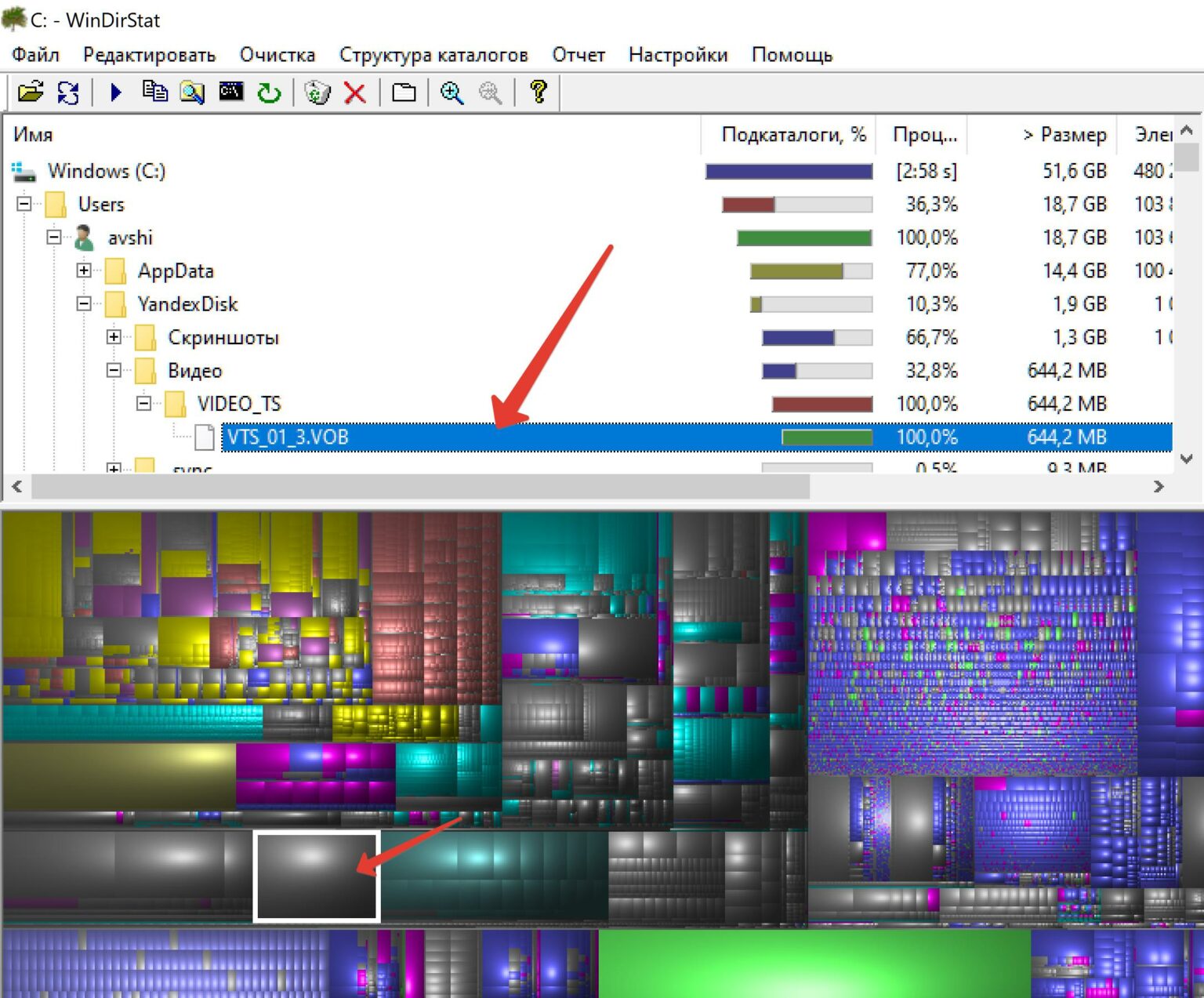Image resolution: width=1204 pixels, height=998 pixels.
Task: Click the 1,9 GB YandexDisk size value
Action: pos(1079,304)
